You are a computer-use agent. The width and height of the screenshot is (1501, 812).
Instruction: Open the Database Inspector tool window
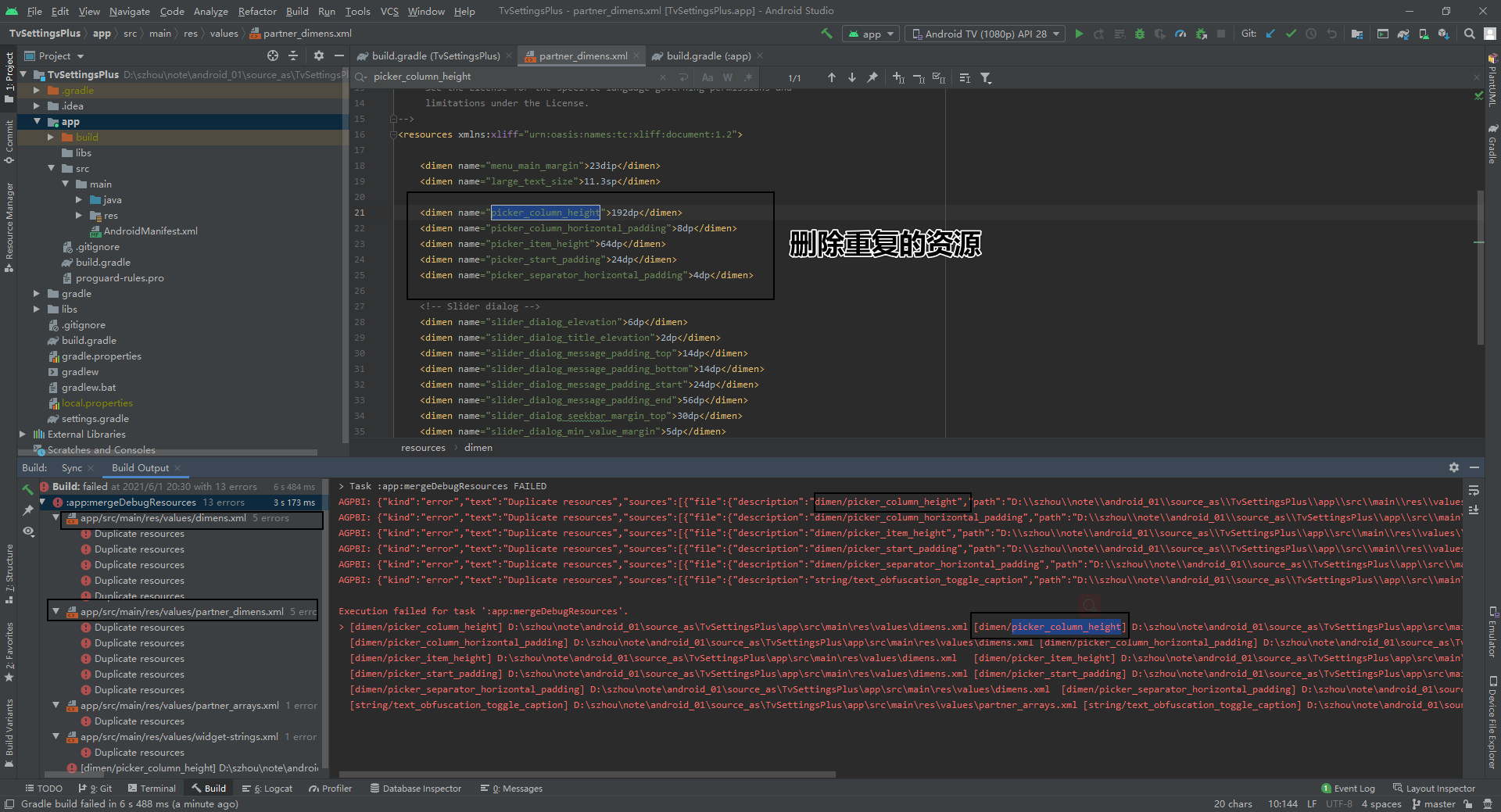(416, 788)
